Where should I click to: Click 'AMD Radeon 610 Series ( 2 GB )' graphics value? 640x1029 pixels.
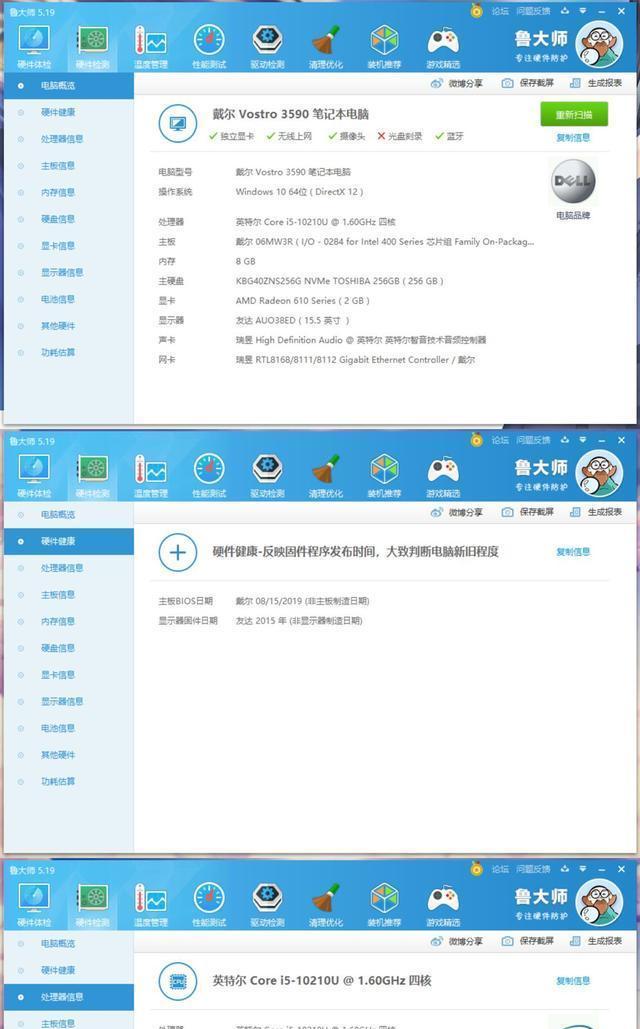pos(303,301)
